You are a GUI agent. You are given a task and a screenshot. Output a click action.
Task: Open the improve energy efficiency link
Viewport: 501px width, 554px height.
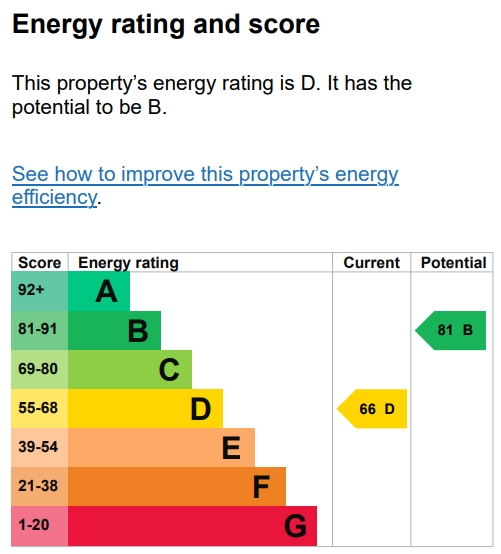[x=205, y=185]
